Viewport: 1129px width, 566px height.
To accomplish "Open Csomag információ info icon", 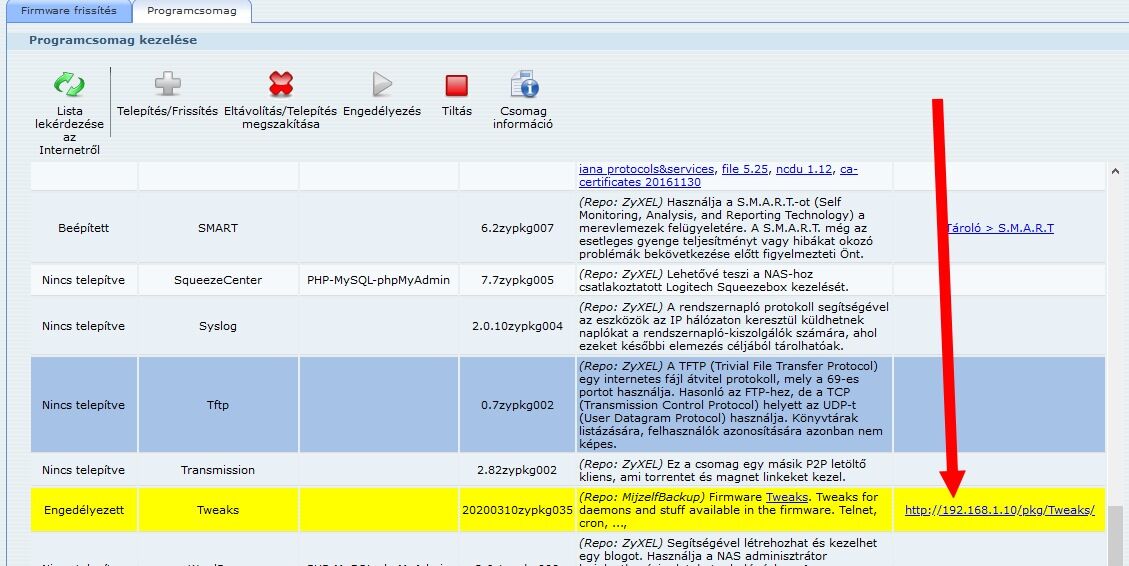I will (524, 84).
